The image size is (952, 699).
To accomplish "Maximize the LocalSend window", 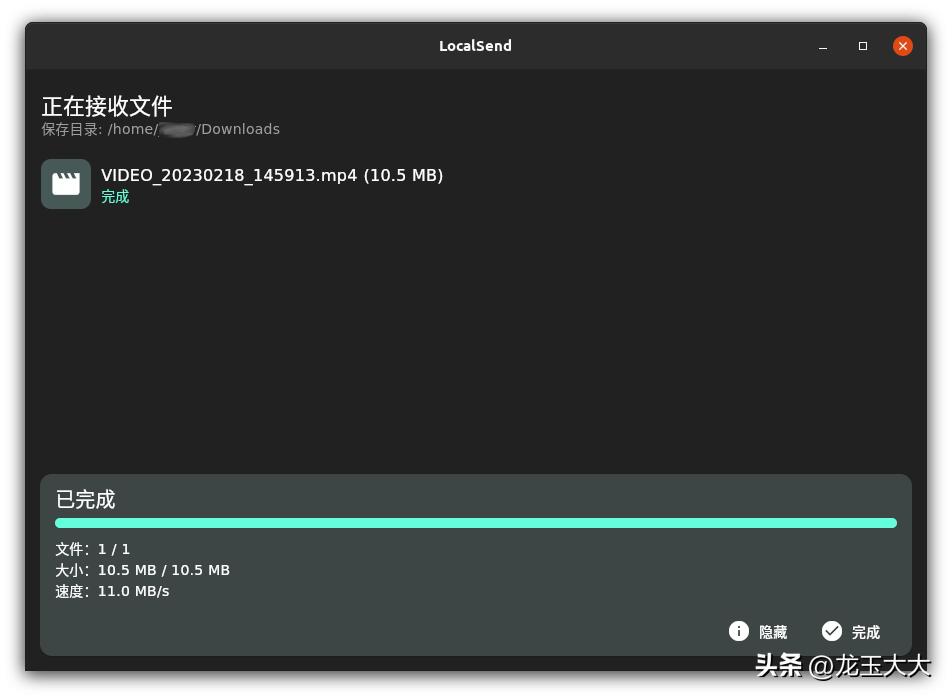I will (x=863, y=46).
